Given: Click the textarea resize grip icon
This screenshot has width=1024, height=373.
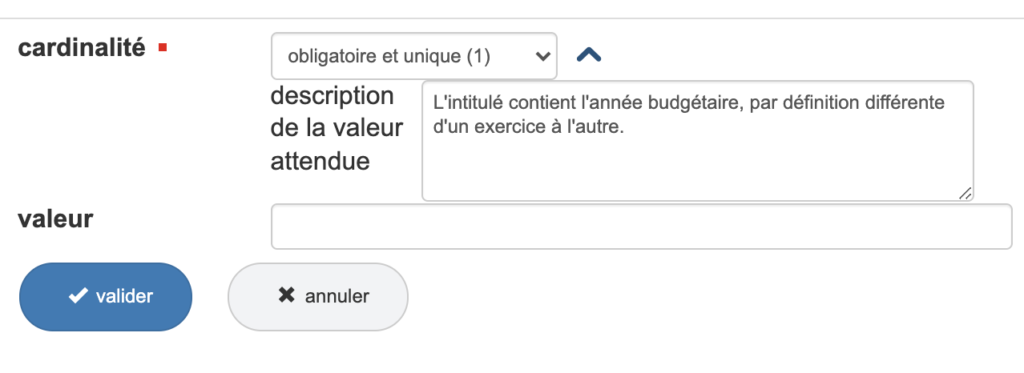Looking at the screenshot, I should click(965, 193).
